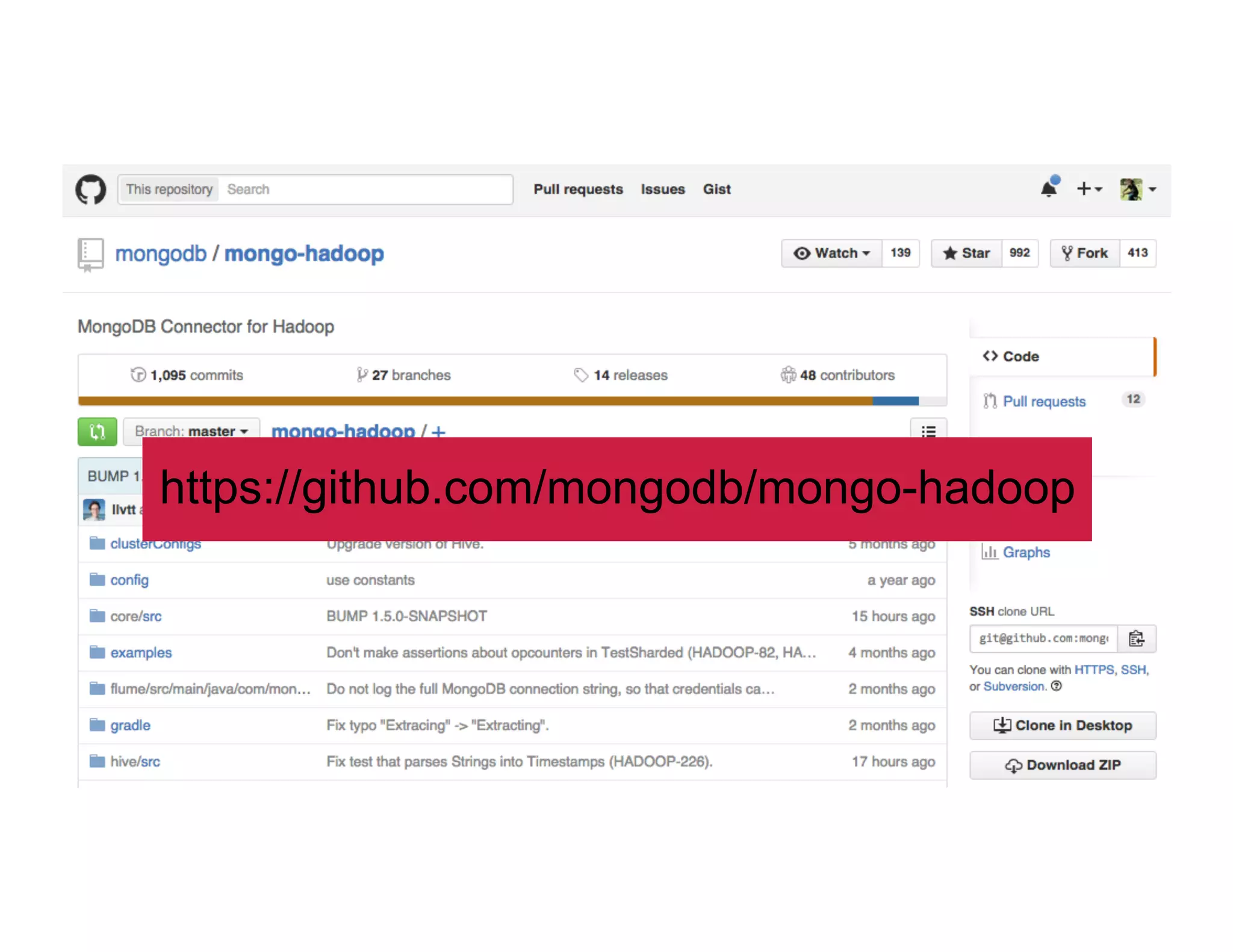Click llvtt committer avatar
The height and width of the screenshot is (952, 1233).
tap(94, 510)
